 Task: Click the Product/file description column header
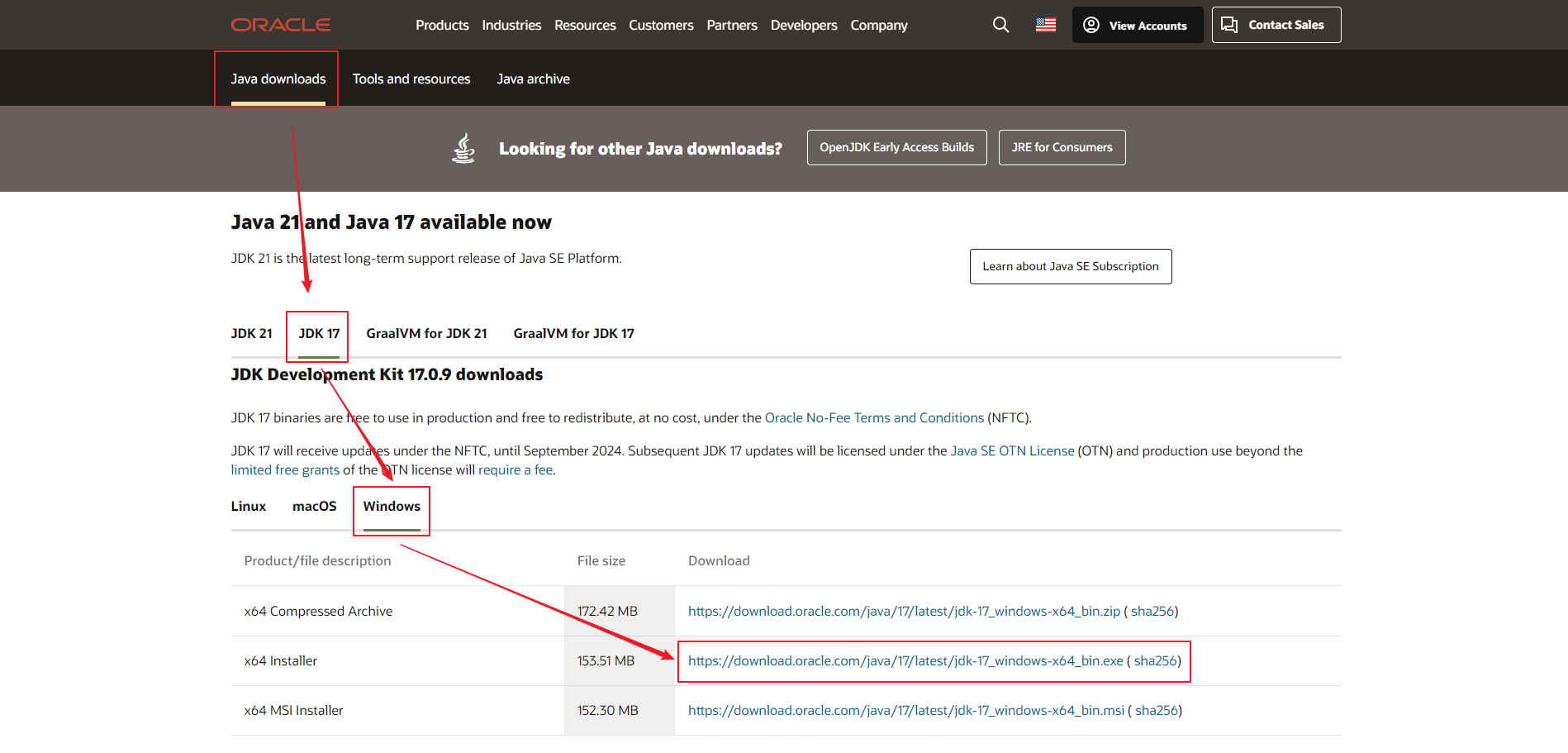tap(317, 560)
